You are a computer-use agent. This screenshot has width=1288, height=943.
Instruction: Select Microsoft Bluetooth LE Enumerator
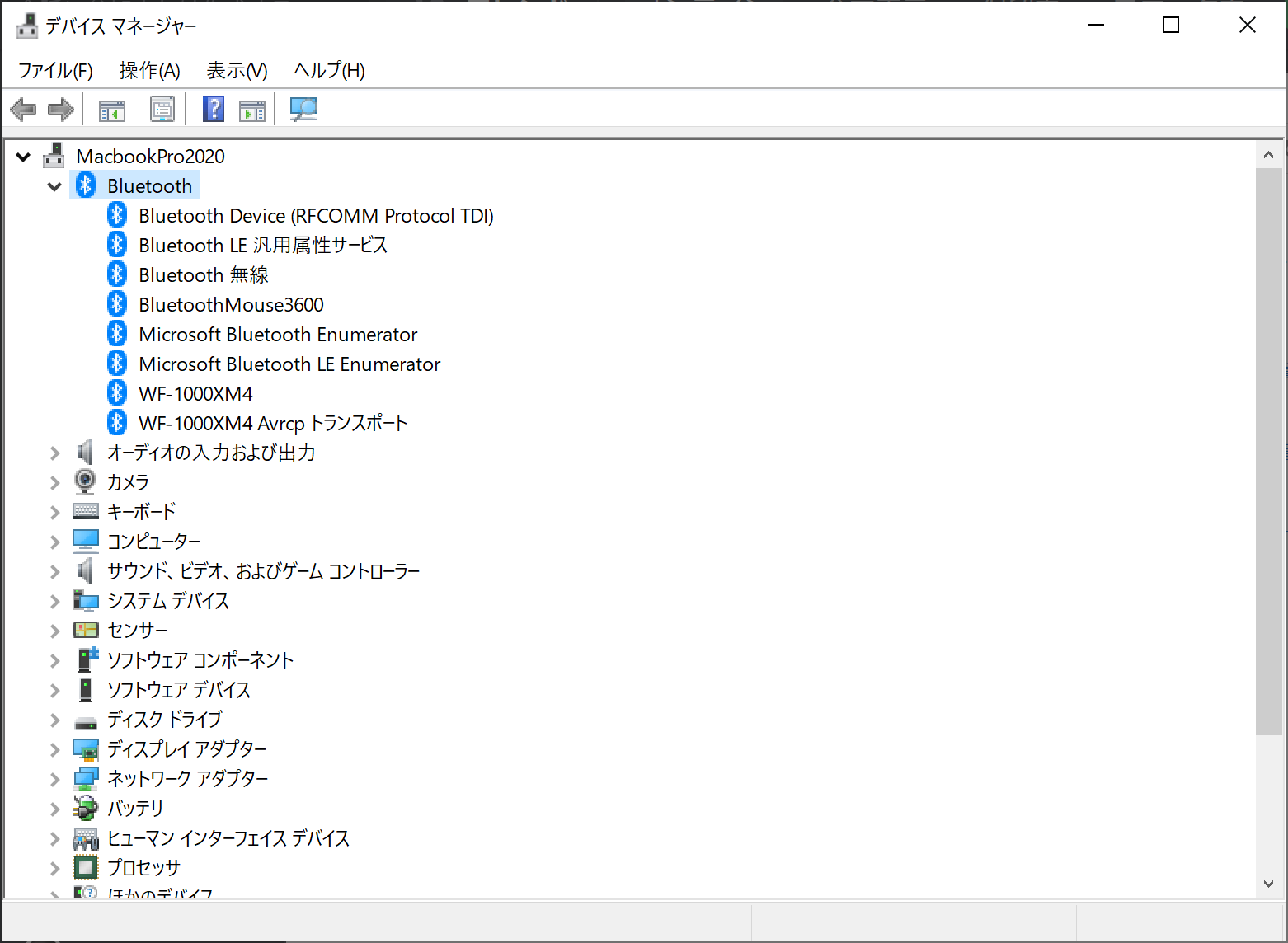[289, 364]
